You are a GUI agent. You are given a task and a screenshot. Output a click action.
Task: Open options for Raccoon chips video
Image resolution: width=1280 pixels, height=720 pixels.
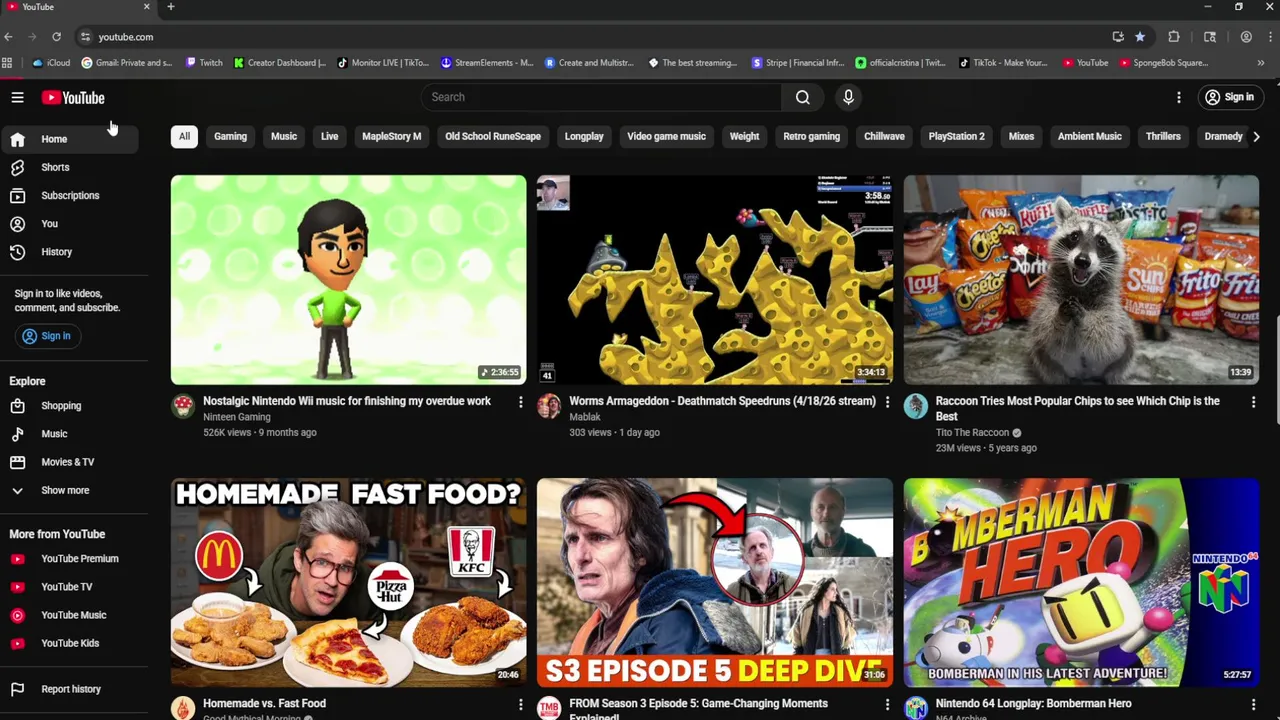1253,402
